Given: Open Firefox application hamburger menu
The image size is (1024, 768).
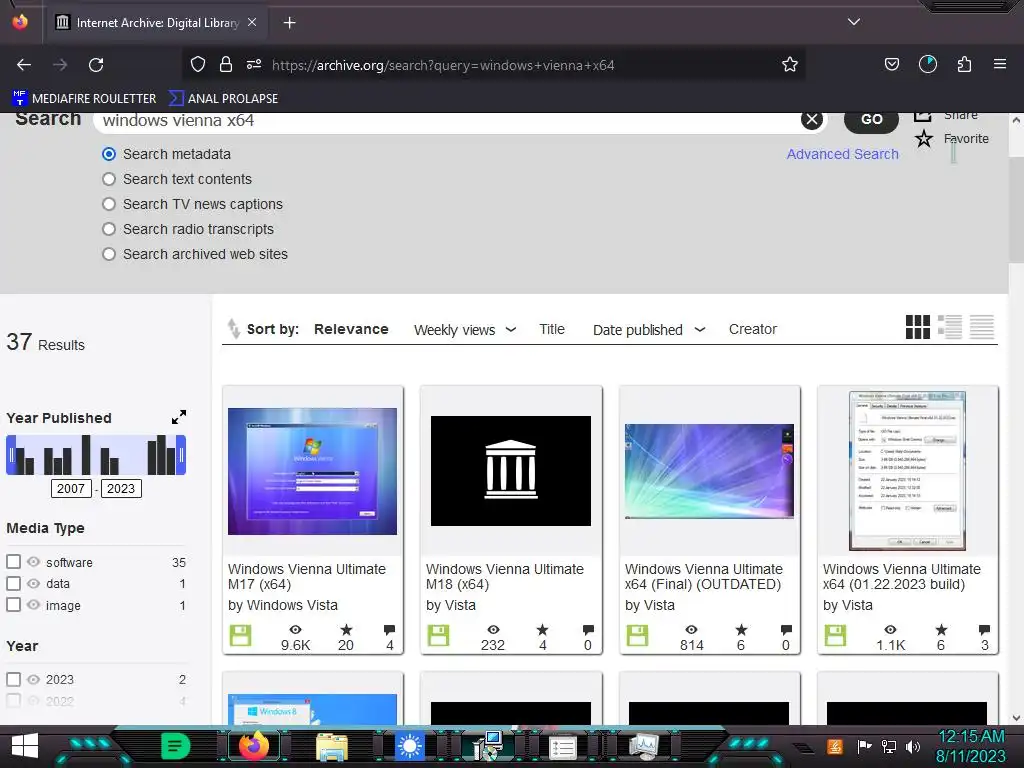Looking at the screenshot, I should [1000, 64].
